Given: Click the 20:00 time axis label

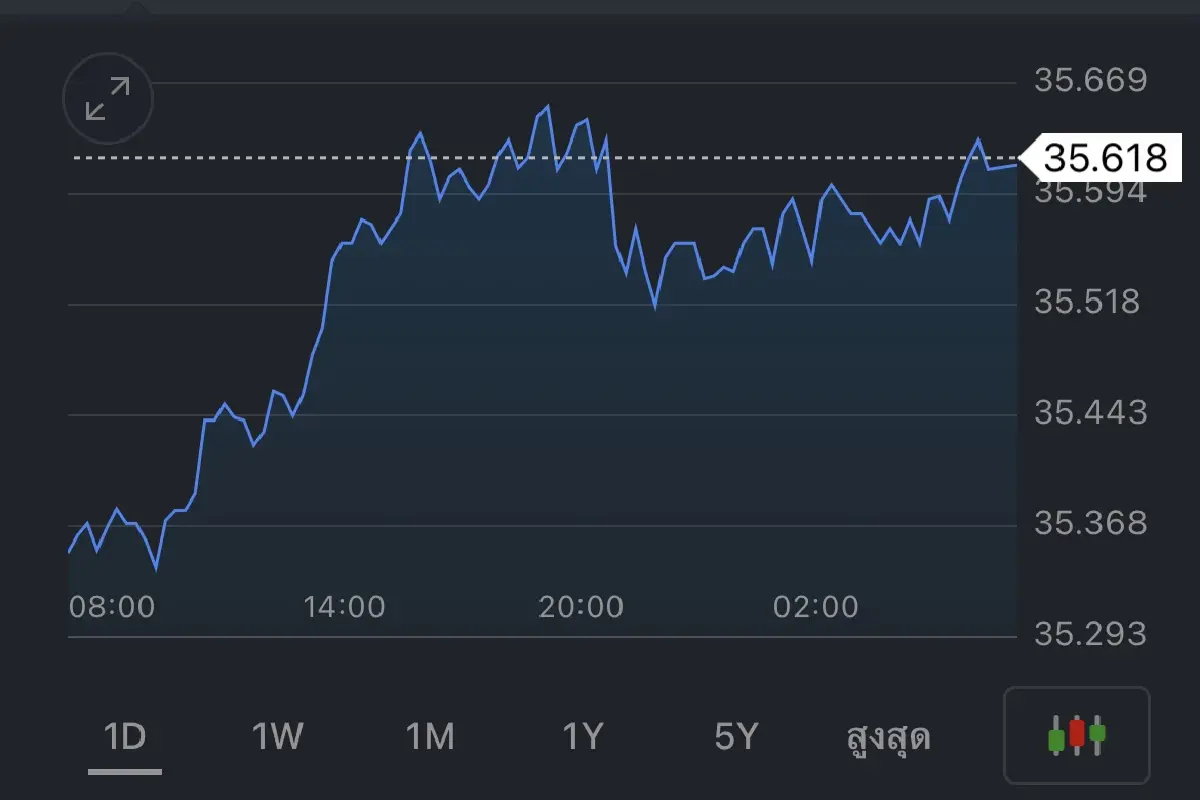Looking at the screenshot, I should click(581, 607).
